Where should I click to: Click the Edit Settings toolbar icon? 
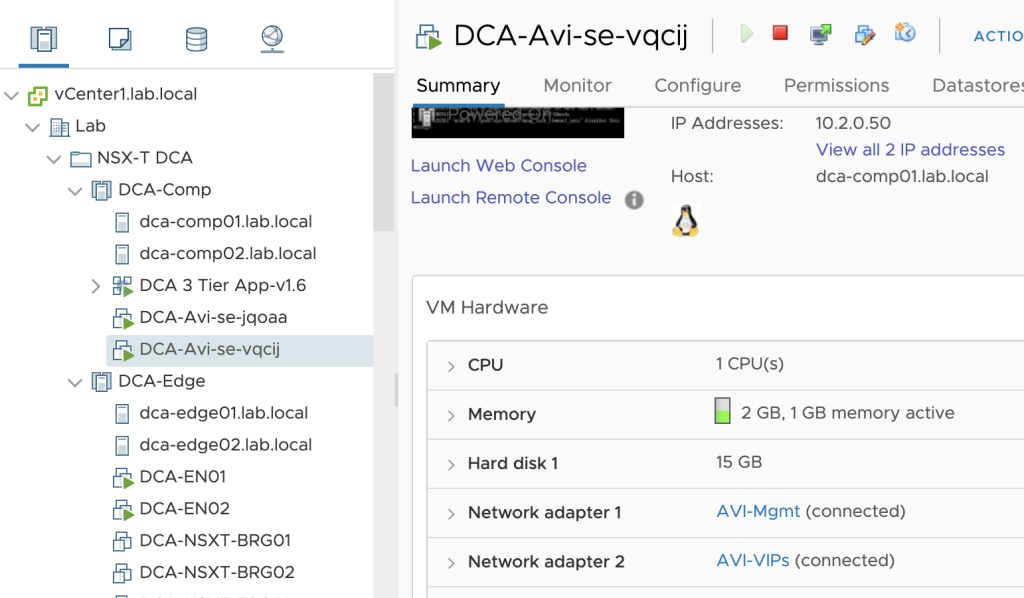pyautogui.click(x=865, y=35)
